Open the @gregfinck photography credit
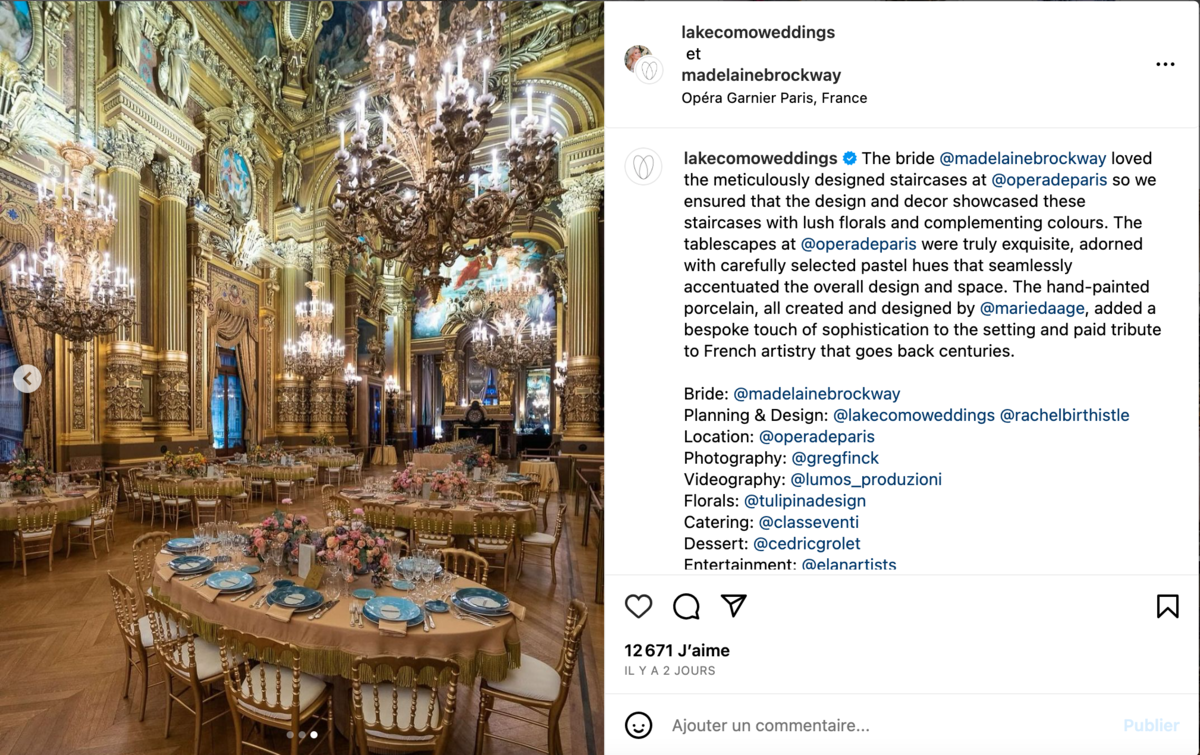Viewport: 1200px width, 755px height. [x=835, y=458]
